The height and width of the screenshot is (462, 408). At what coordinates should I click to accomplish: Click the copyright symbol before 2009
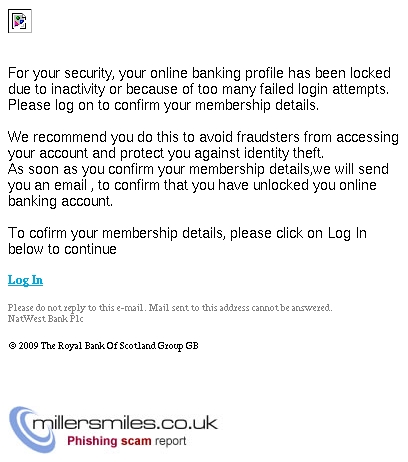tap(12, 346)
